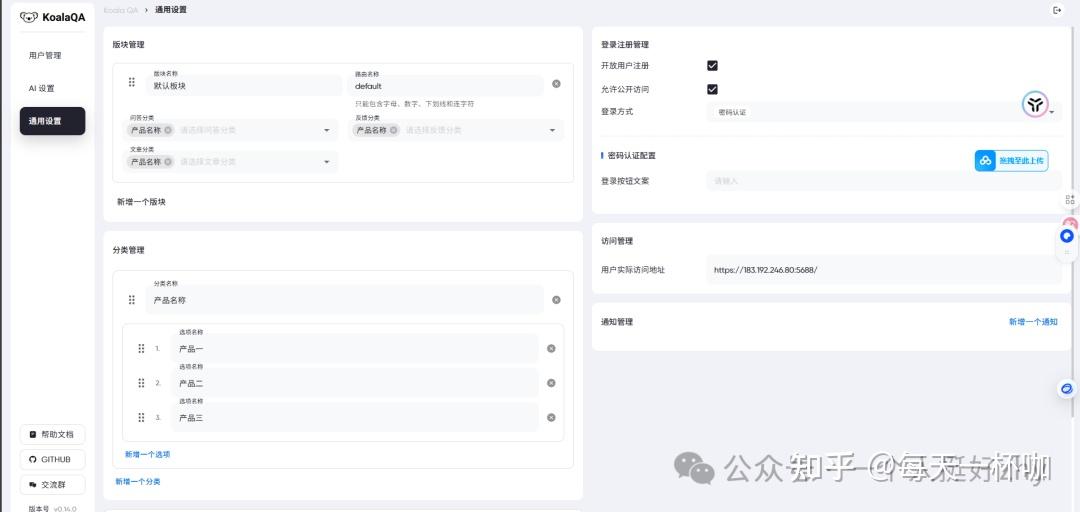
Task: Click the cloud icon on 拖拽至此上传 button
Action: tap(986, 161)
